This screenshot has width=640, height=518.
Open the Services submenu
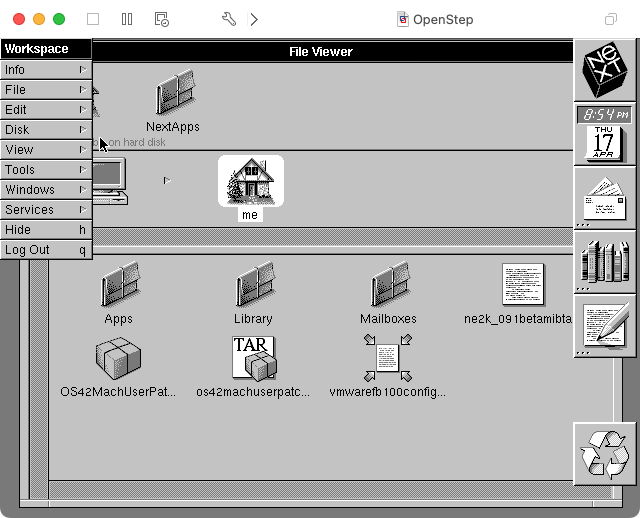pos(46,210)
